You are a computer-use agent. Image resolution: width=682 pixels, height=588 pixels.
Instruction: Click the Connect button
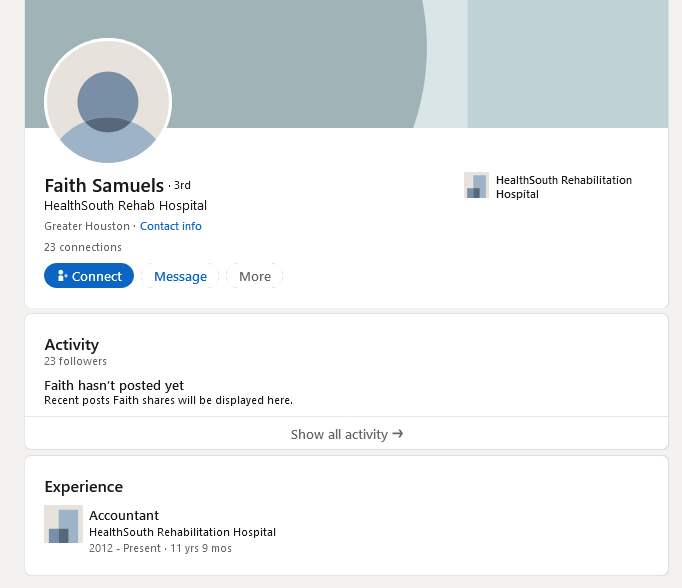tap(89, 276)
